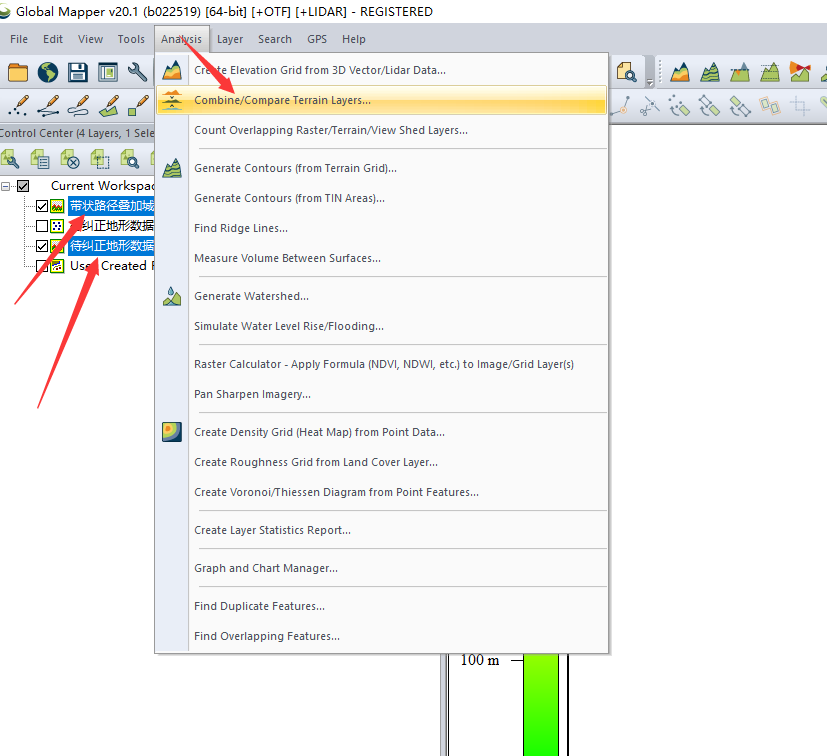Click the close layer icon in Control Center
The width and height of the screenshot is (827, 756).
tap(70, 159)
